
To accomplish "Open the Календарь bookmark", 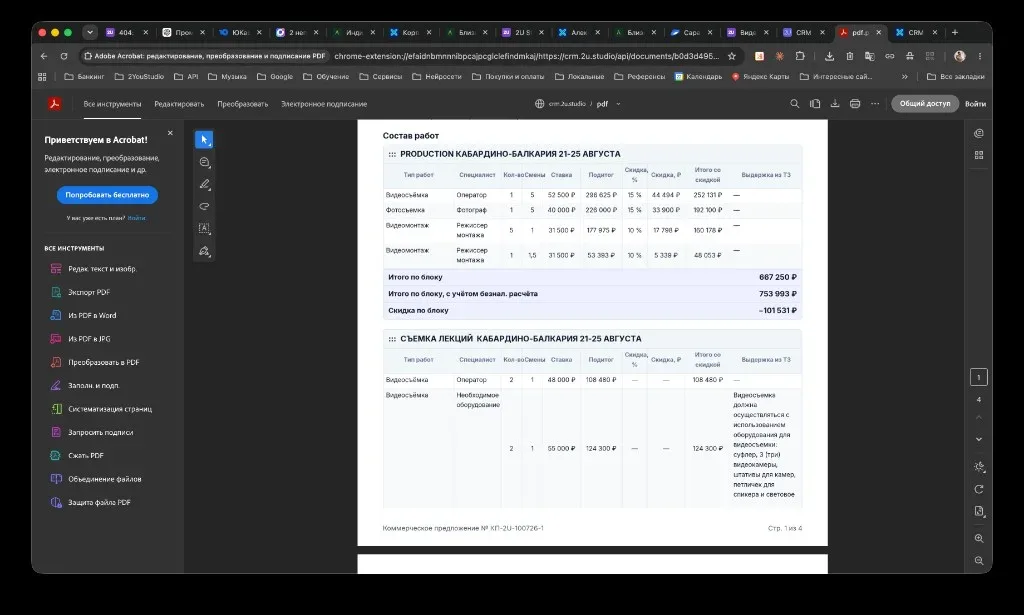I will pos(698,76).
